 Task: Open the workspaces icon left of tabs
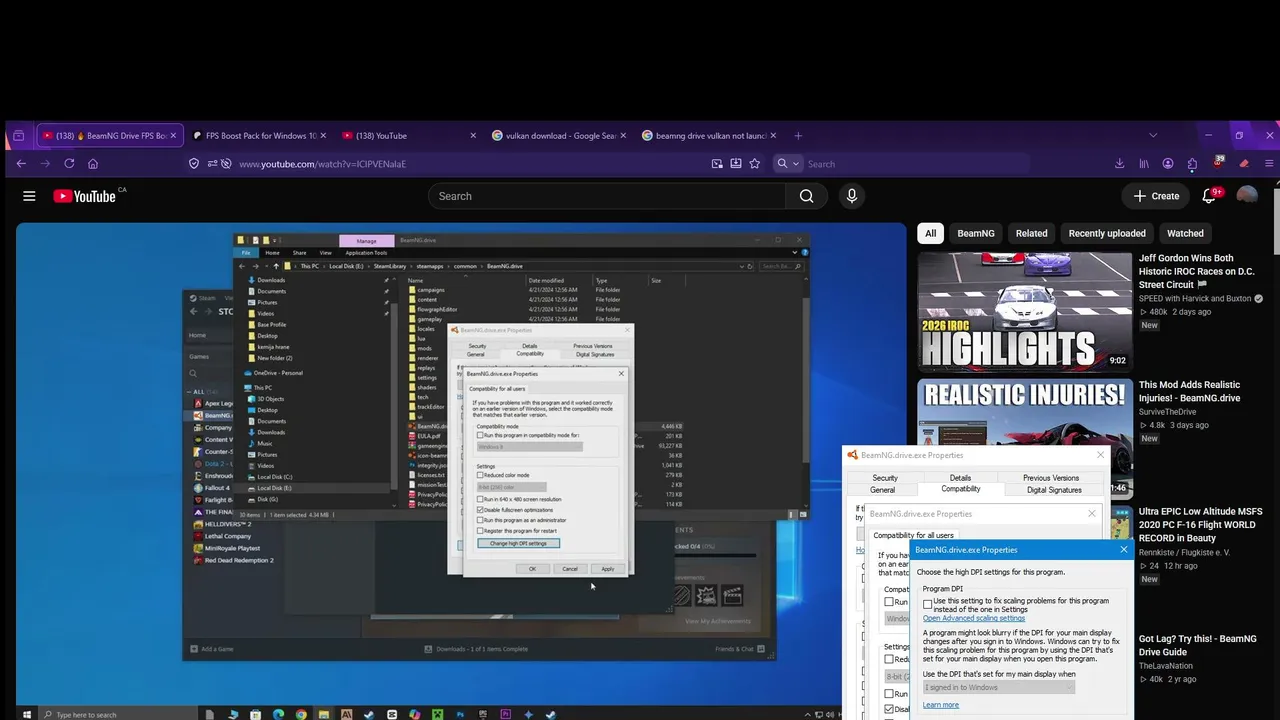tap(18, 136)
